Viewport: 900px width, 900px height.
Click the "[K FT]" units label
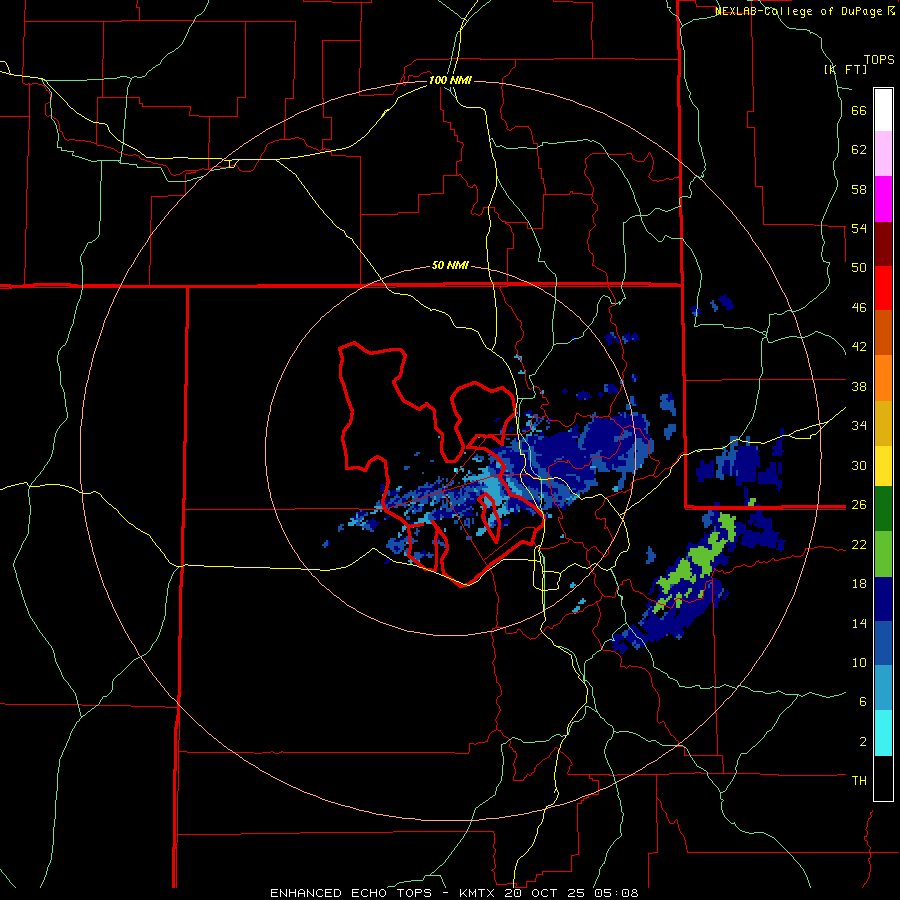[x=845, y=69]
